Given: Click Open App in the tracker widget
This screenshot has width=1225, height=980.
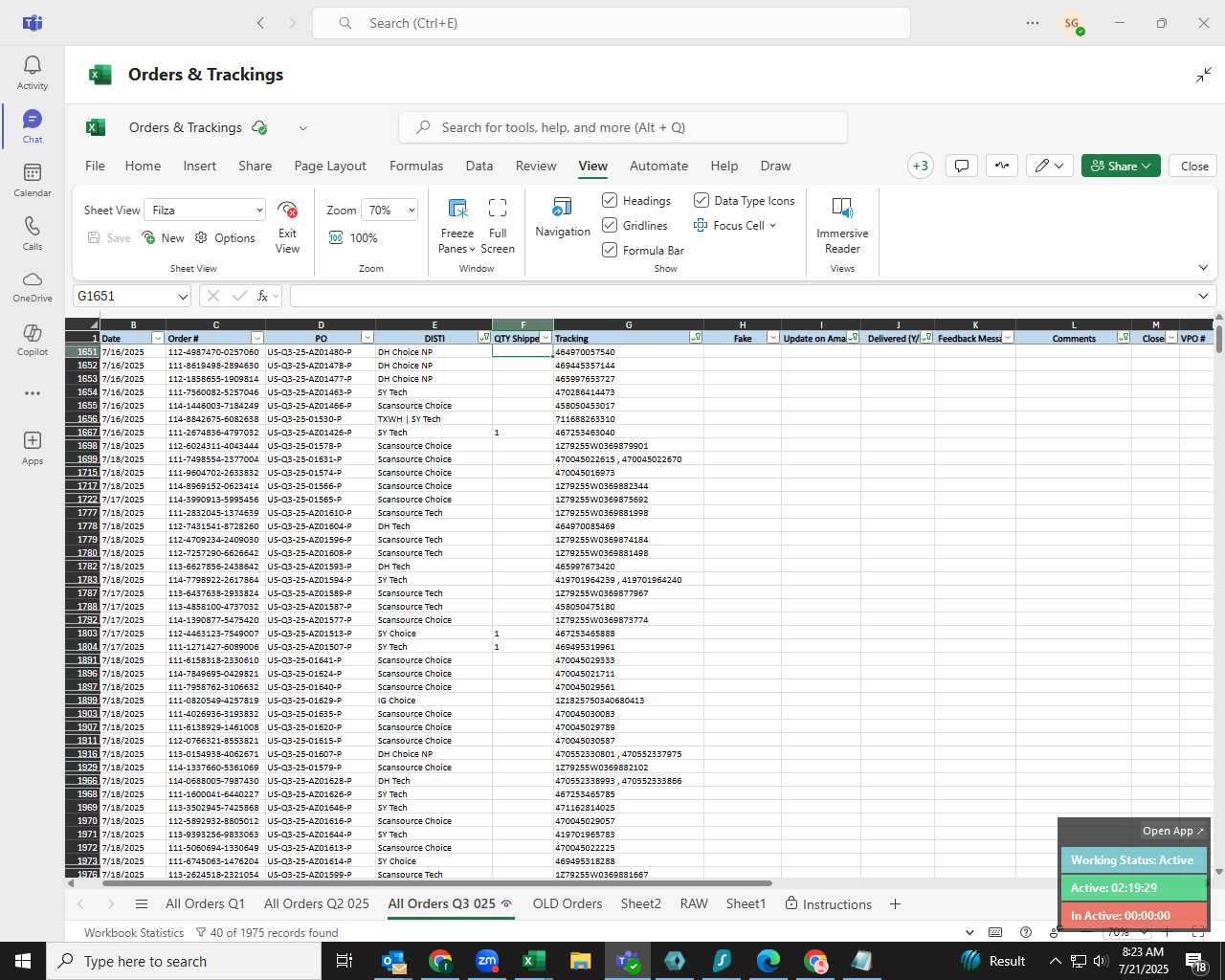Looking at the screenshot, I should (1172, 831).
